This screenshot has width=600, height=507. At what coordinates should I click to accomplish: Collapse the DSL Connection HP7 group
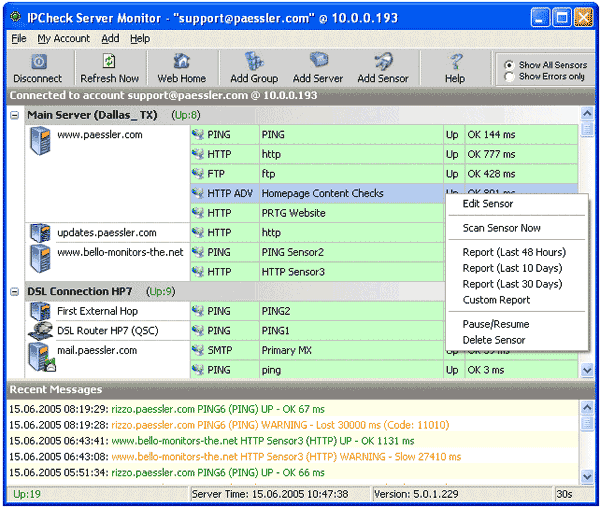tap(15, 292)
